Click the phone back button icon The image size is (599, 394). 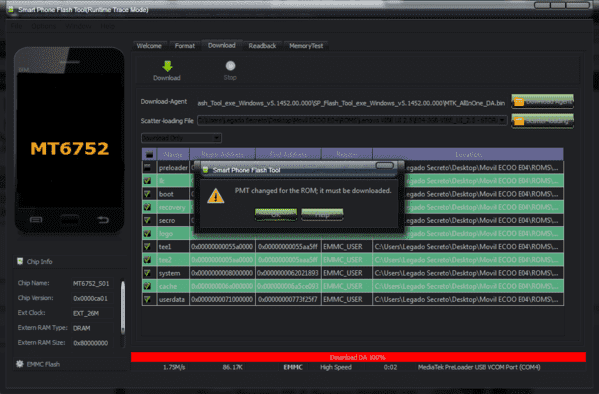103,220
